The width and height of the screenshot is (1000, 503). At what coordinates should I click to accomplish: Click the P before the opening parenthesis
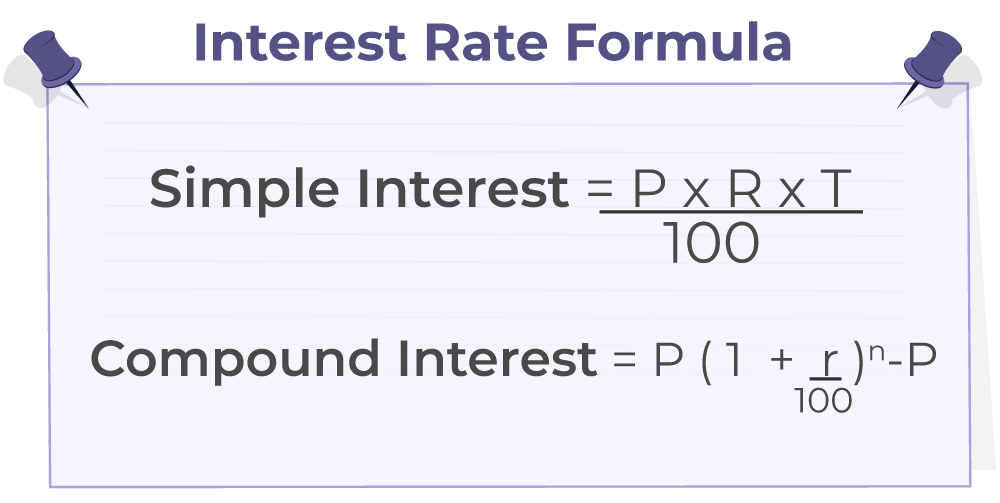point(669,360)
